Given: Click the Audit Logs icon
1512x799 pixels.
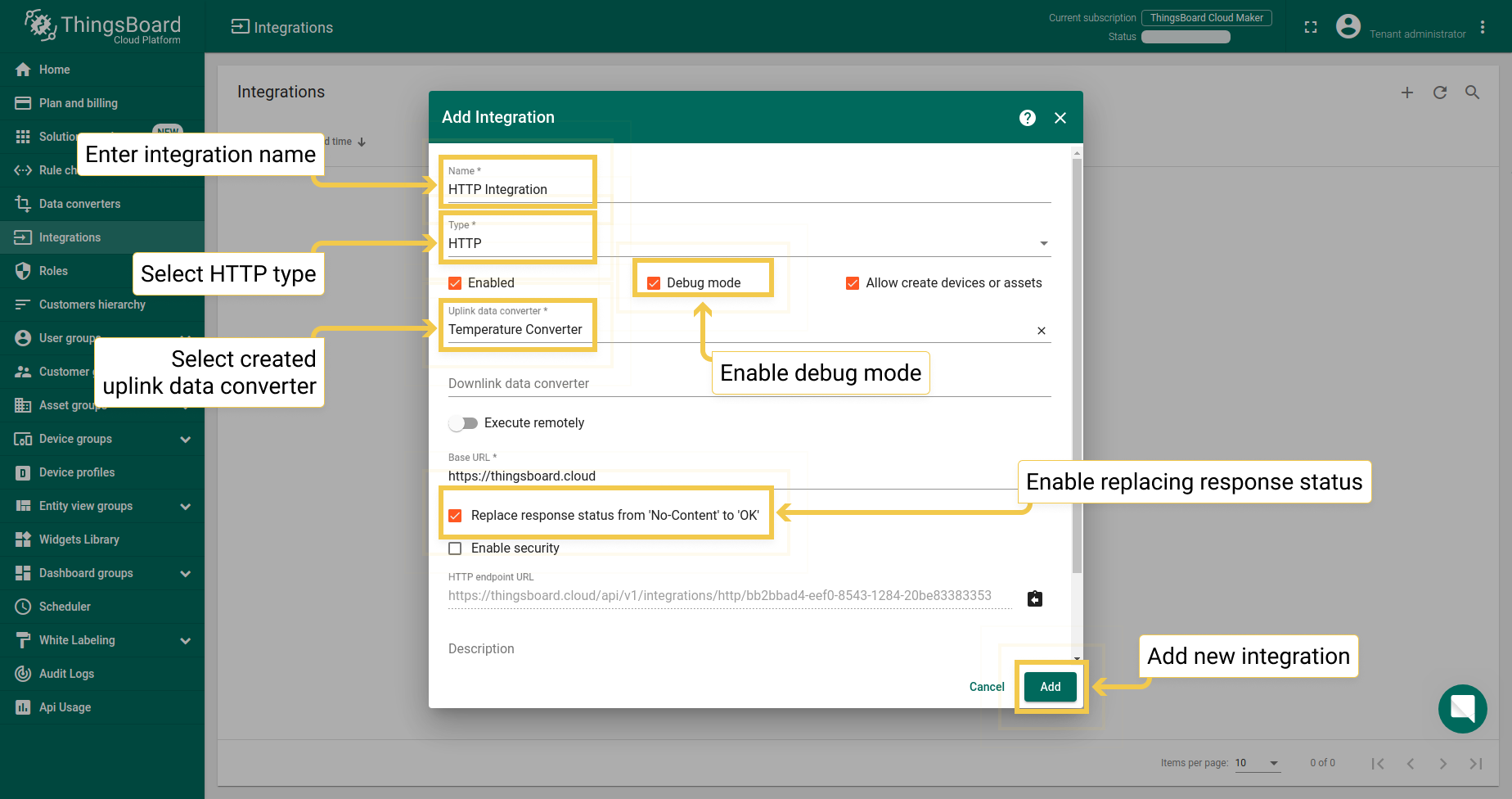Looking at the screenshot, I should click(23, 674).
